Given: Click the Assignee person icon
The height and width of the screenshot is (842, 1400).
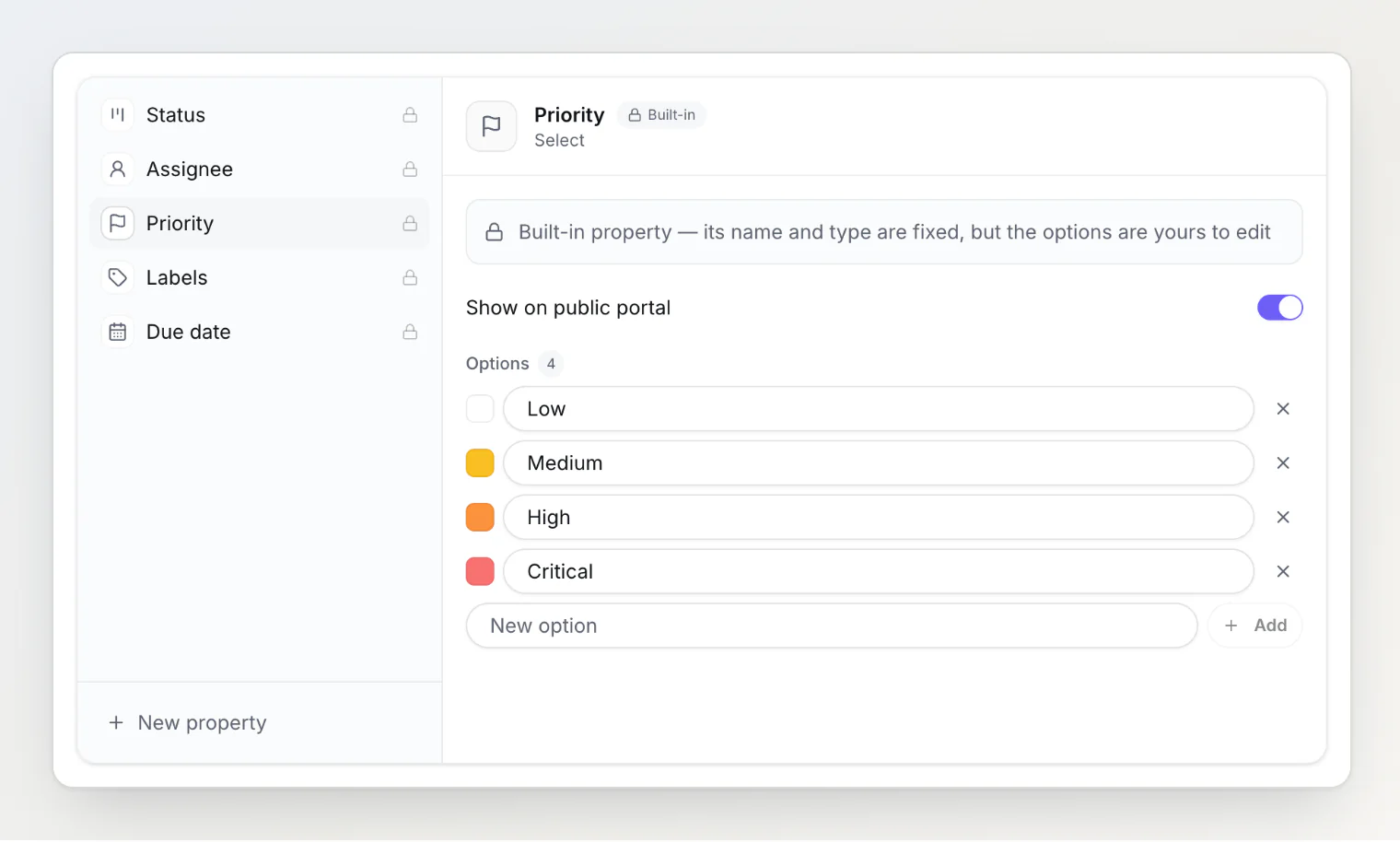Looking at the screenshot, I should point(117,170).
